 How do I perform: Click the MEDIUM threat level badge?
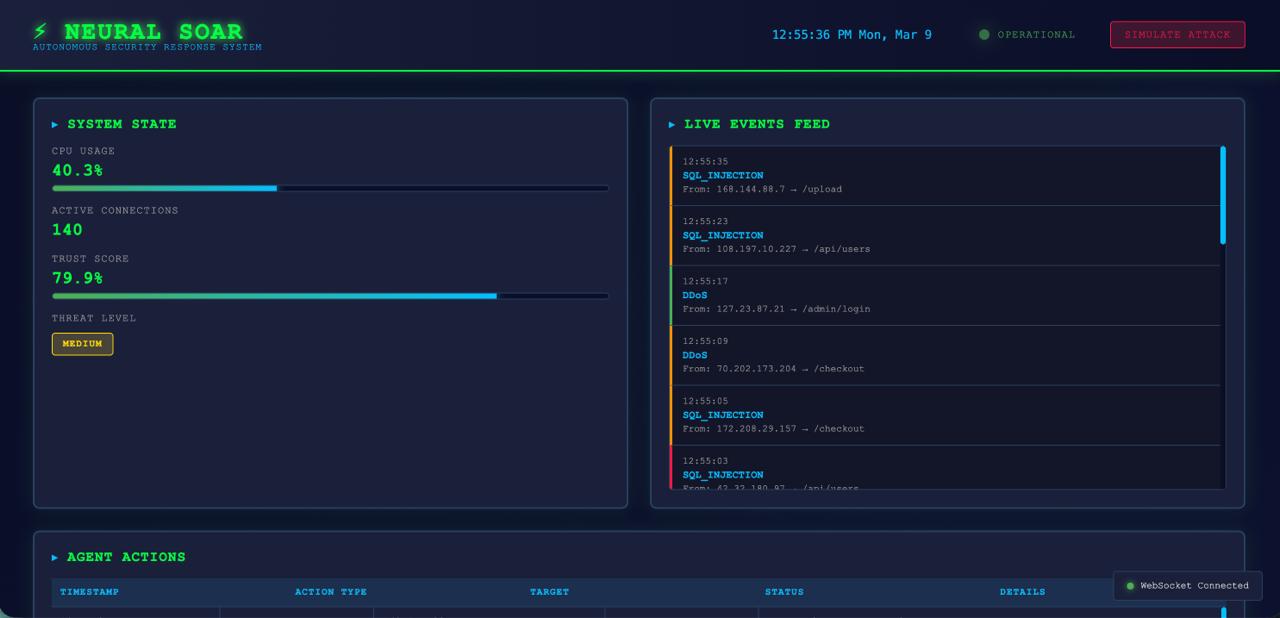point(82,343)
